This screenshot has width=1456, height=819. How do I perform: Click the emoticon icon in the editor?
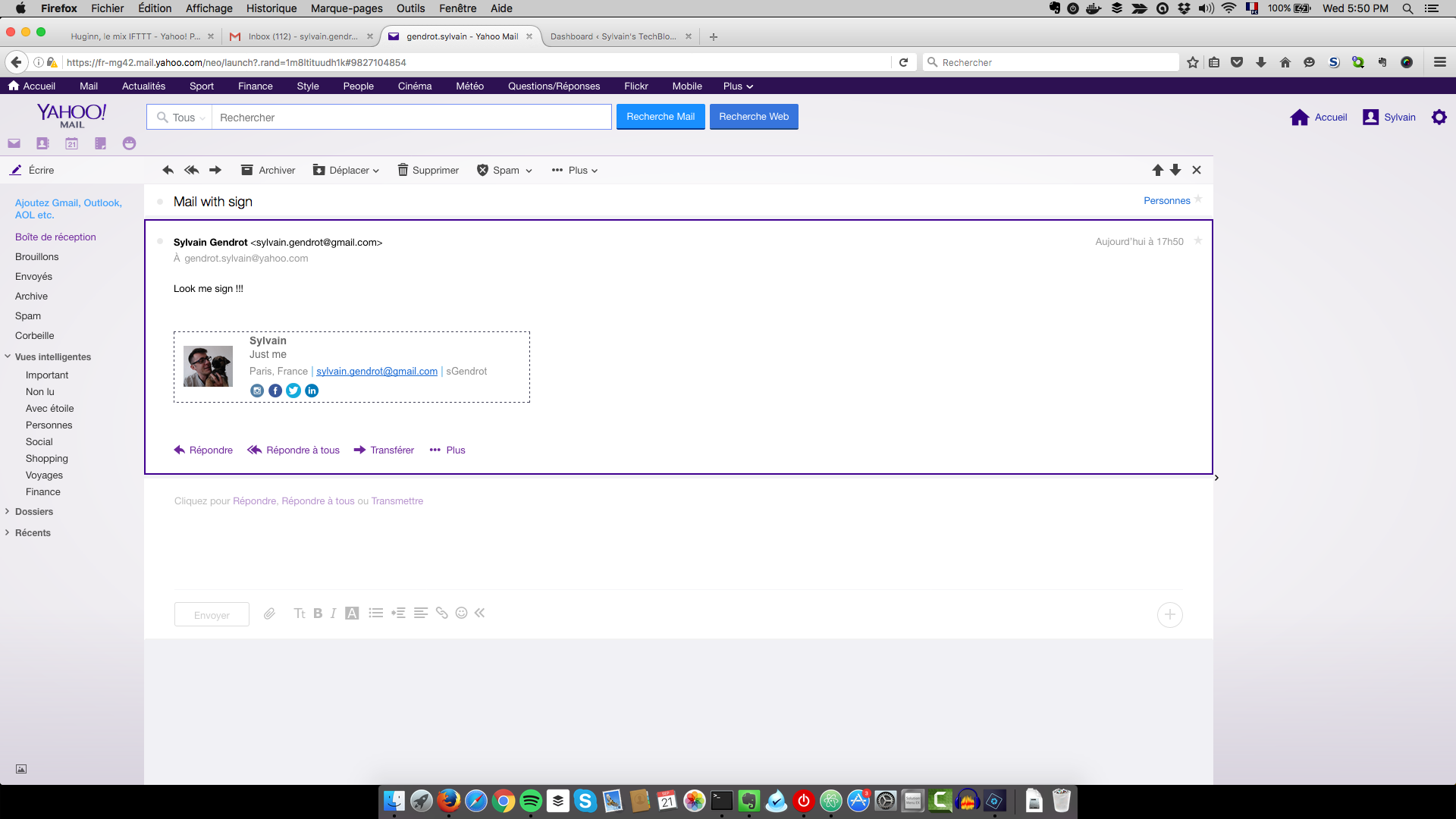point(461,613)
